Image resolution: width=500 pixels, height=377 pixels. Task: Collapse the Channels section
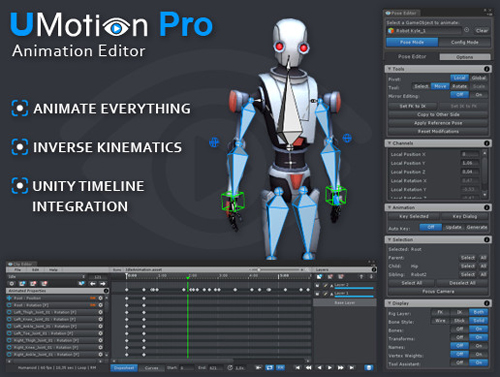[x=389, y=143]
